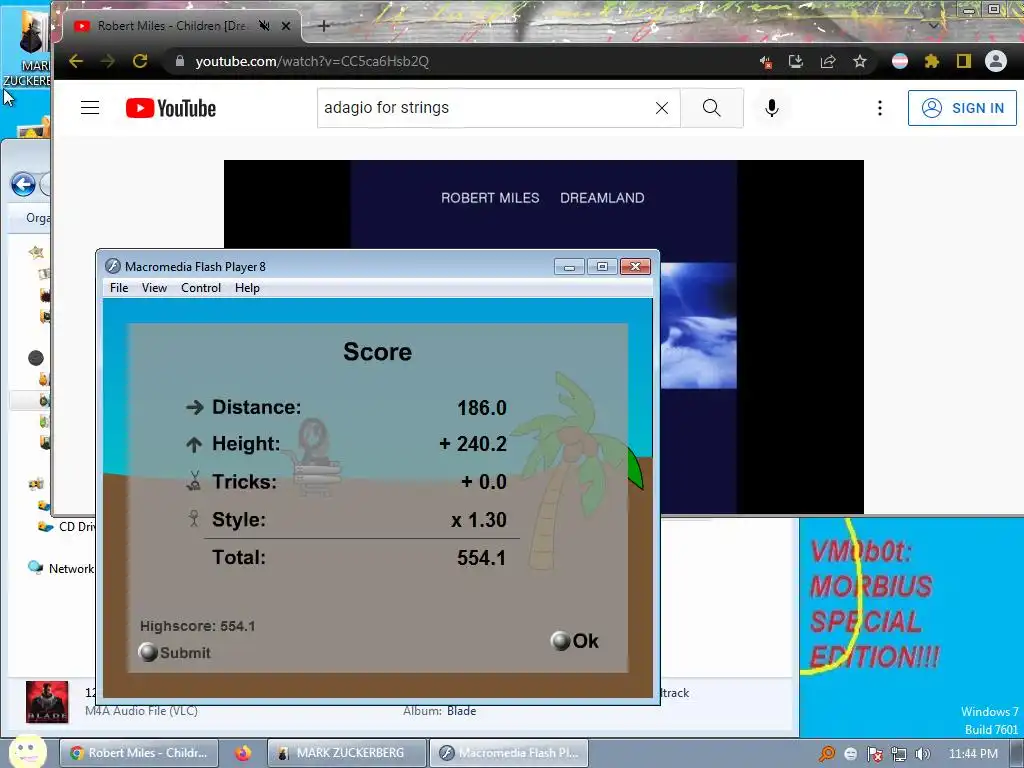Screen dimensions: 1024x768
Task: Close the Robert Miles - Children tab
Action: pos(286,26)
